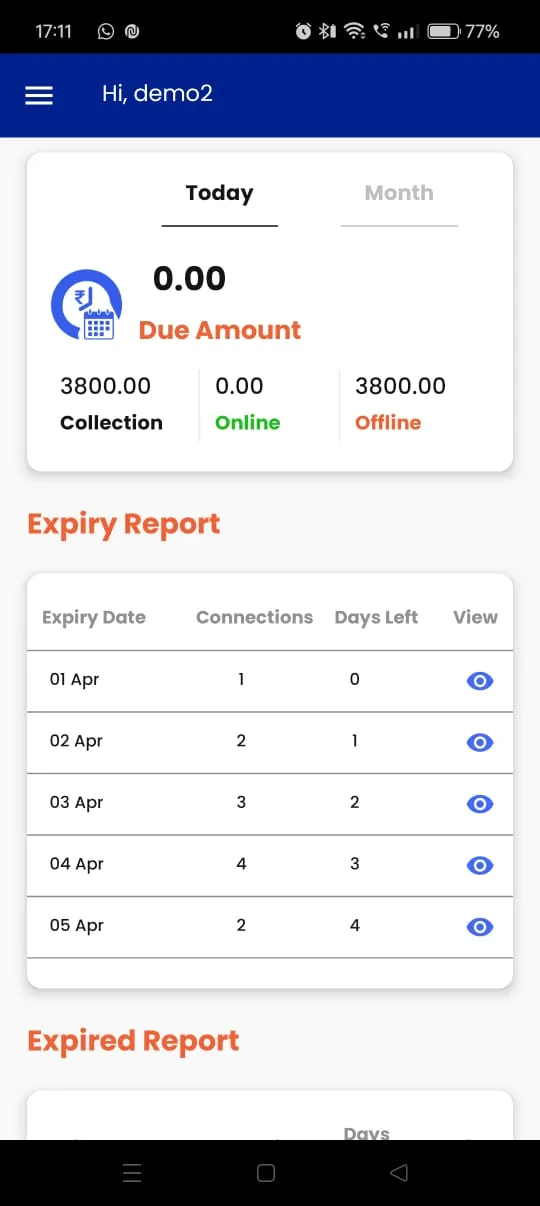
Task: Tap the orange 'Offline' label
Action: click(388, 423)
